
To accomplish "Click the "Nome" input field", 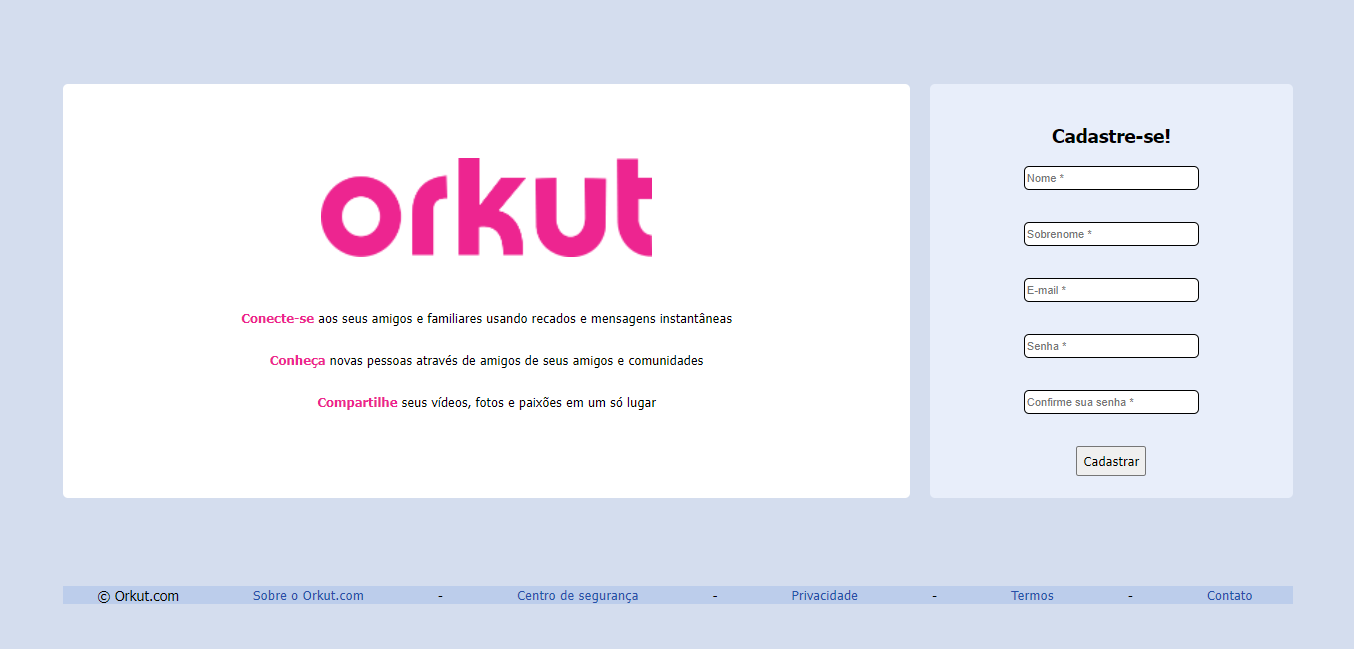I will pyautogui.click(x=1111, y=177).
